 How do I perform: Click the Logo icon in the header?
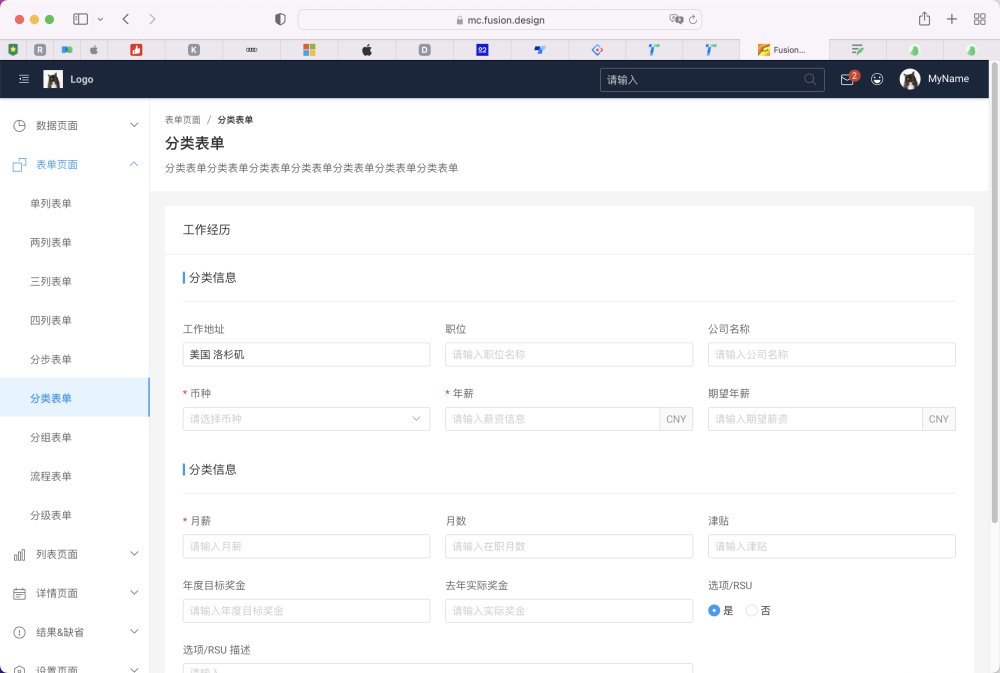point(54,78)
